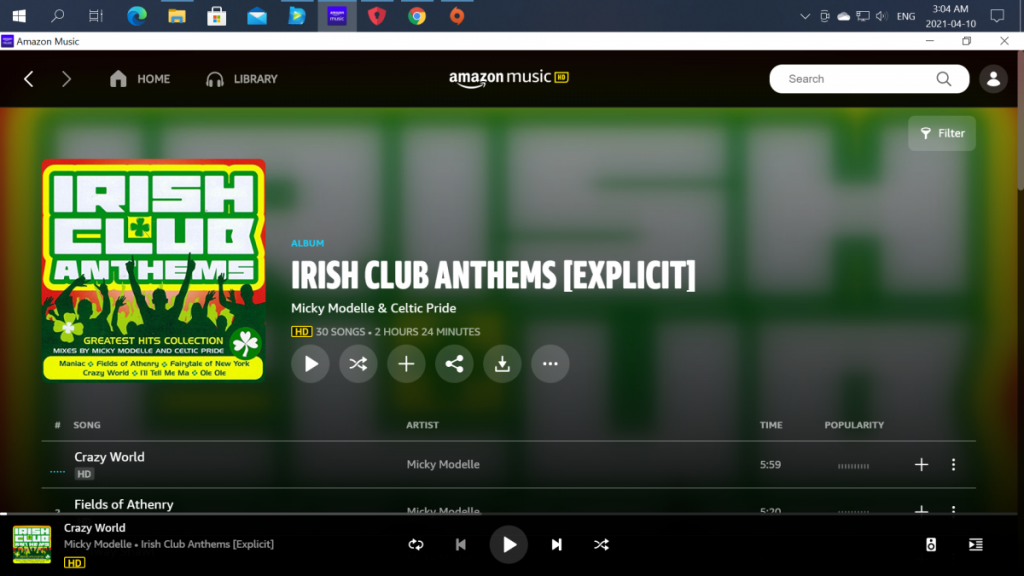This screenshot has height=576, width=1024.
Task: Click the Song column header
Action: tap(87, 425)
